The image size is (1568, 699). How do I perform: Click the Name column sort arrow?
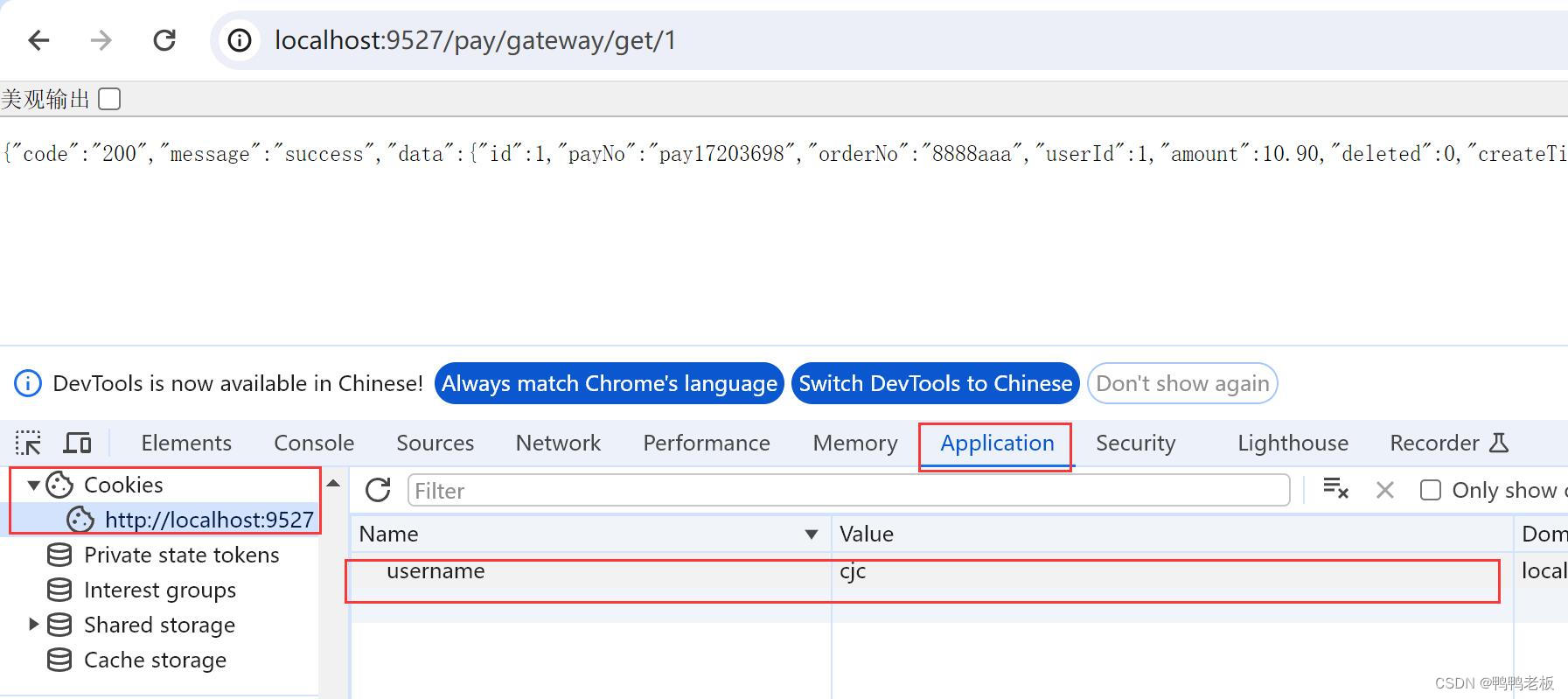(812, 535)
